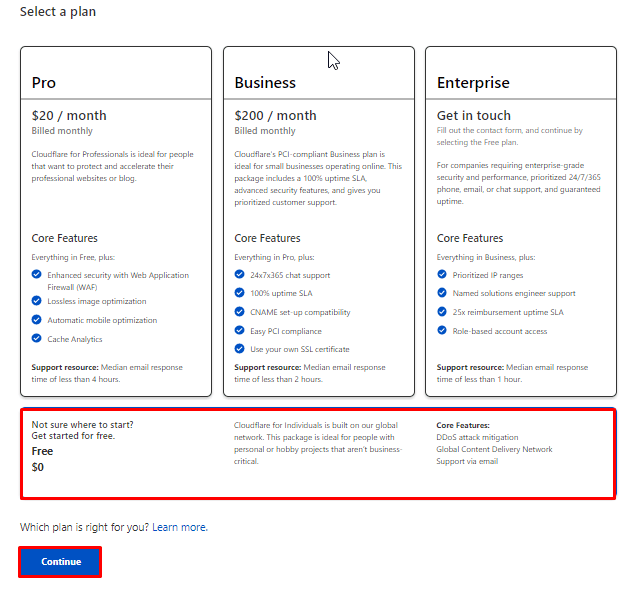642x590 pixels.
Task: Click checkmark icon beside Named solutions engineer support
Action: coord(443,293)
